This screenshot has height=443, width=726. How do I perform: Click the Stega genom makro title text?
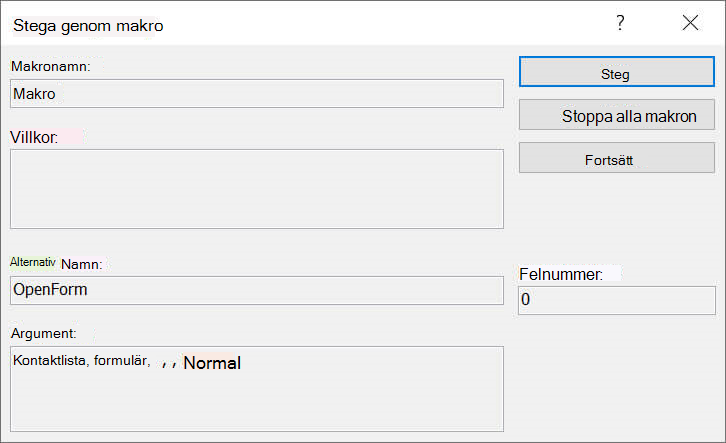[x=88, y=26]
